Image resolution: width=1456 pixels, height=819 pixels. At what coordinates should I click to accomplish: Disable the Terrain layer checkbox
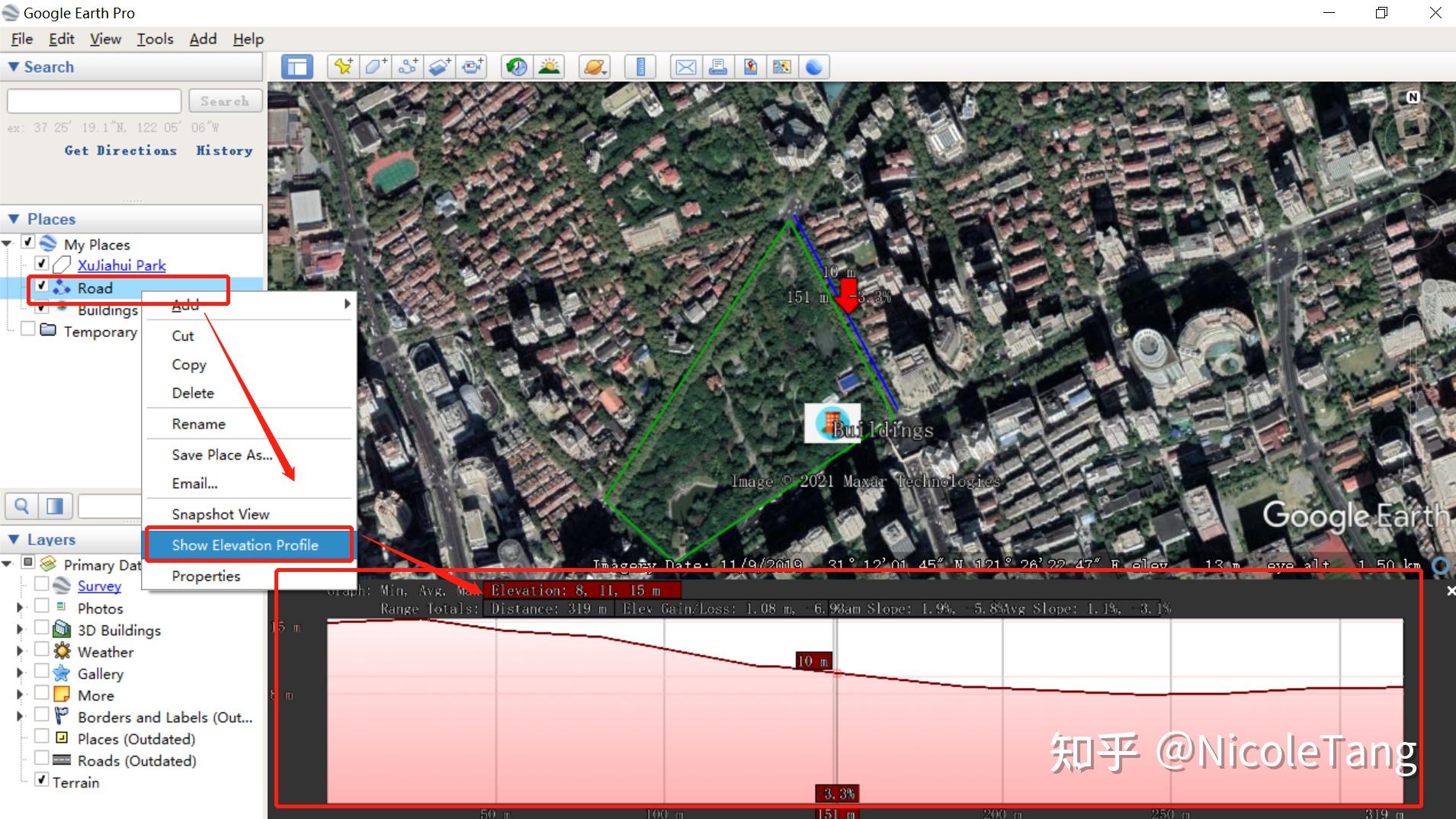coord(42,780)
